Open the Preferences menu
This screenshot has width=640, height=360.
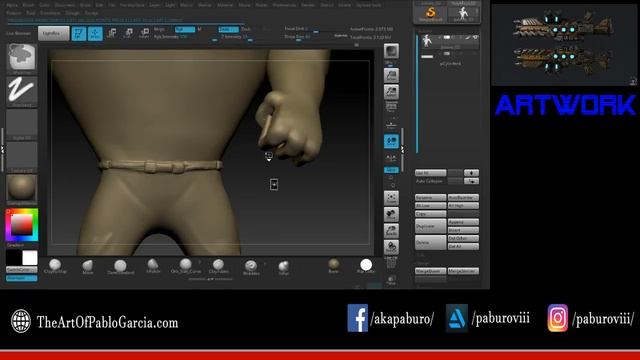(284, 5)
